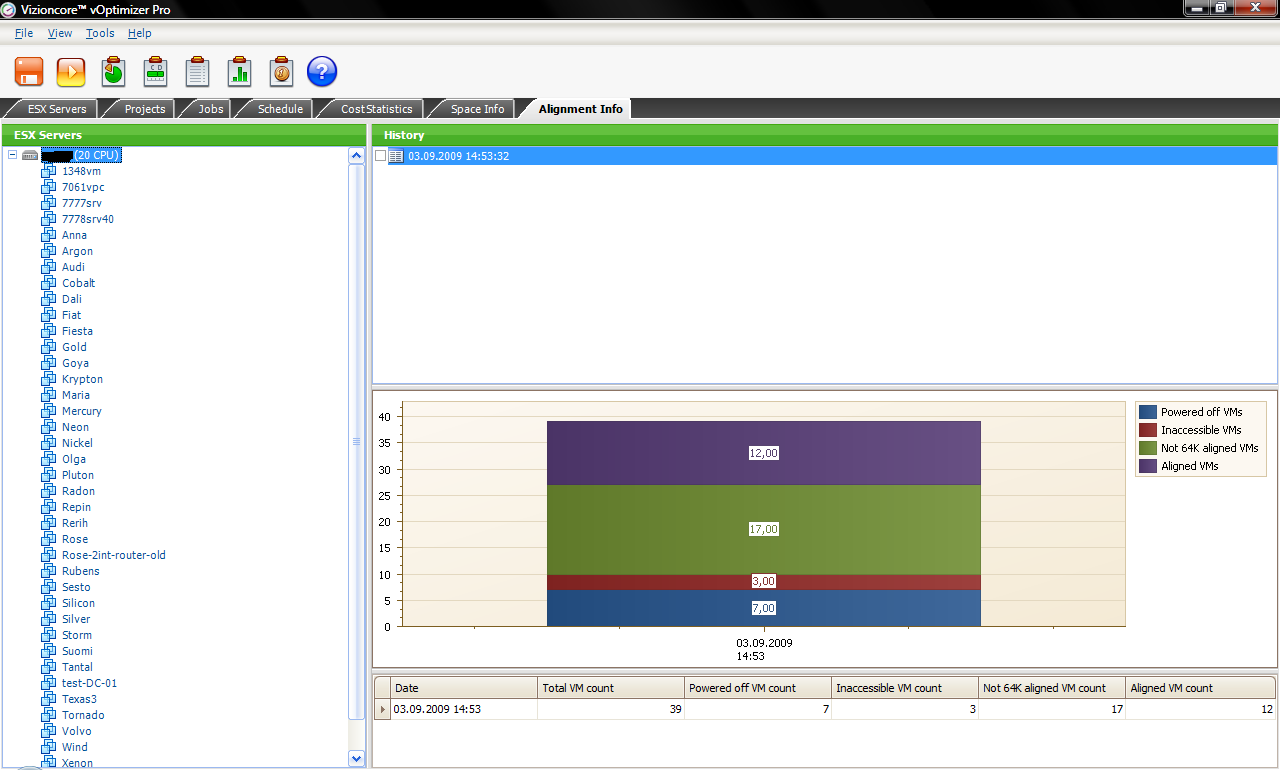Image resolution: width=1280 pixels, height=770 pixels.
Task: Switch to the Cost Statistics tab
Action: [376, 109]
